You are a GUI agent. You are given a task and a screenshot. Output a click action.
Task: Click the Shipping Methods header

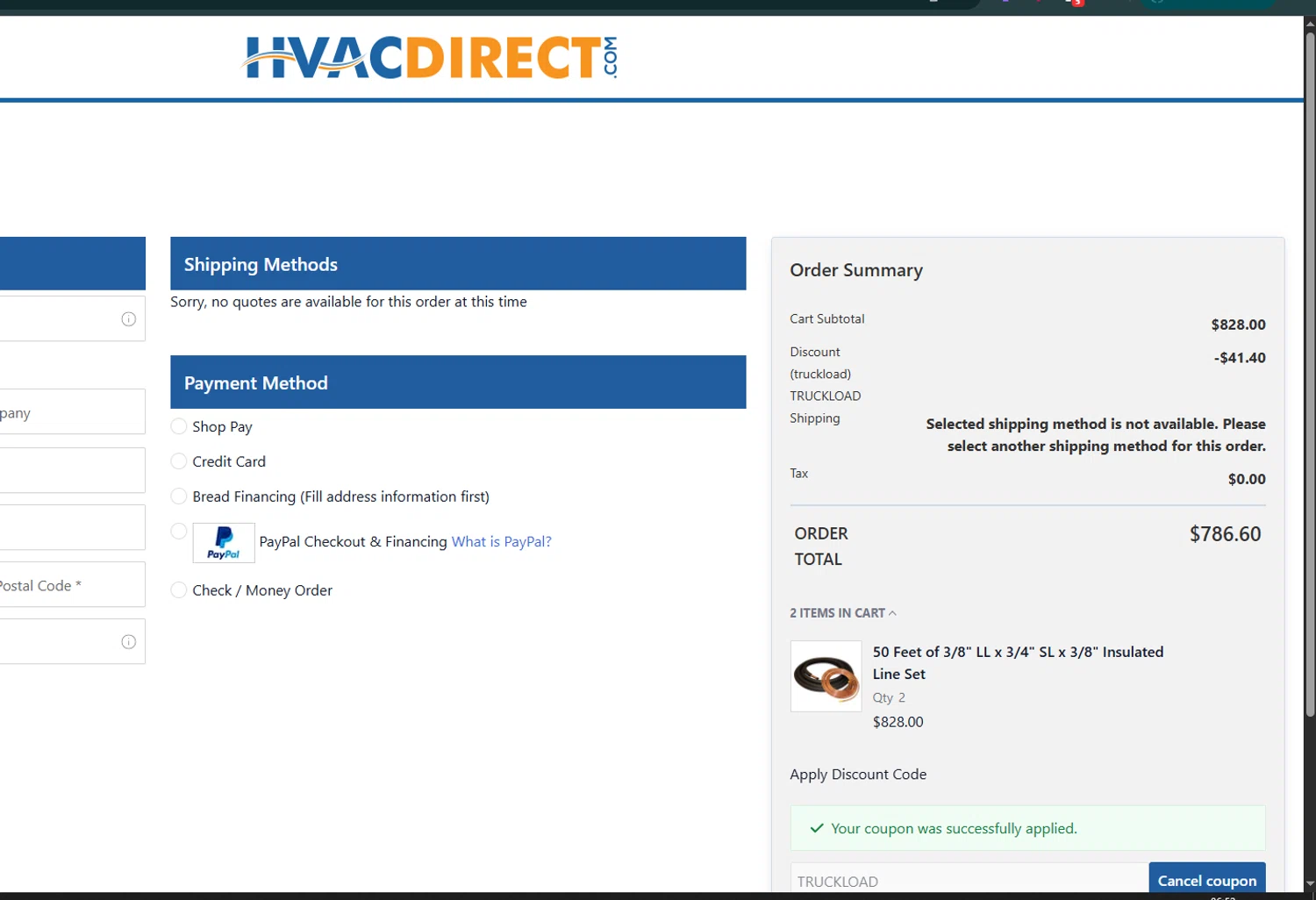(458, 264)
